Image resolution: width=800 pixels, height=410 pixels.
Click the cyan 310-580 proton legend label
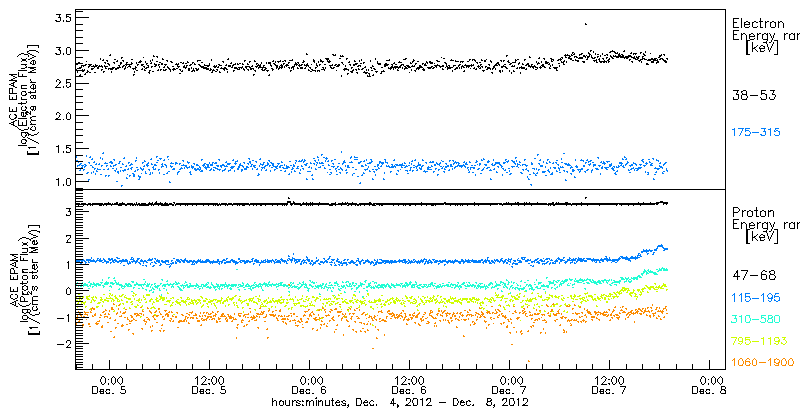[756, 320]
